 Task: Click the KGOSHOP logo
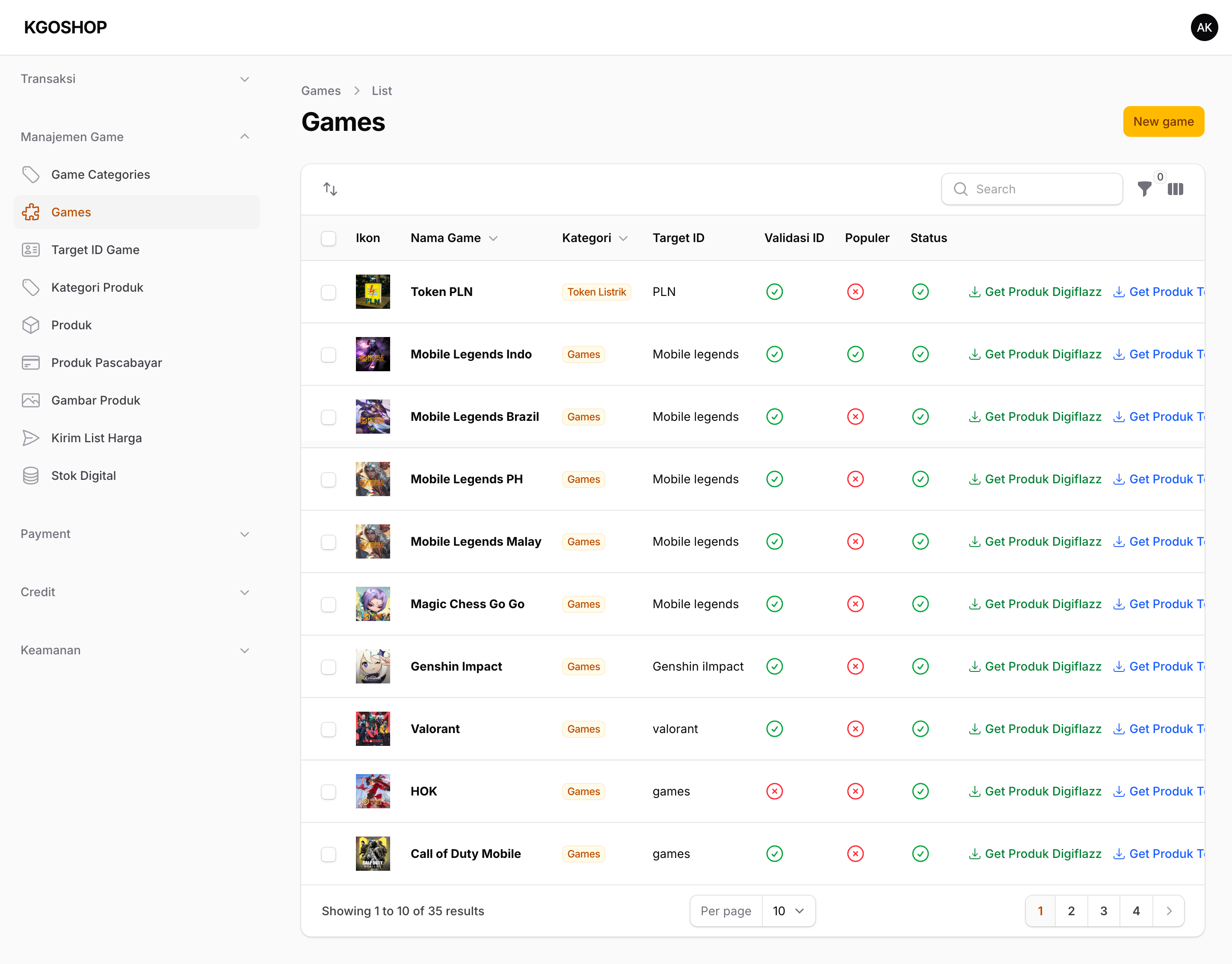click(65, 27)
